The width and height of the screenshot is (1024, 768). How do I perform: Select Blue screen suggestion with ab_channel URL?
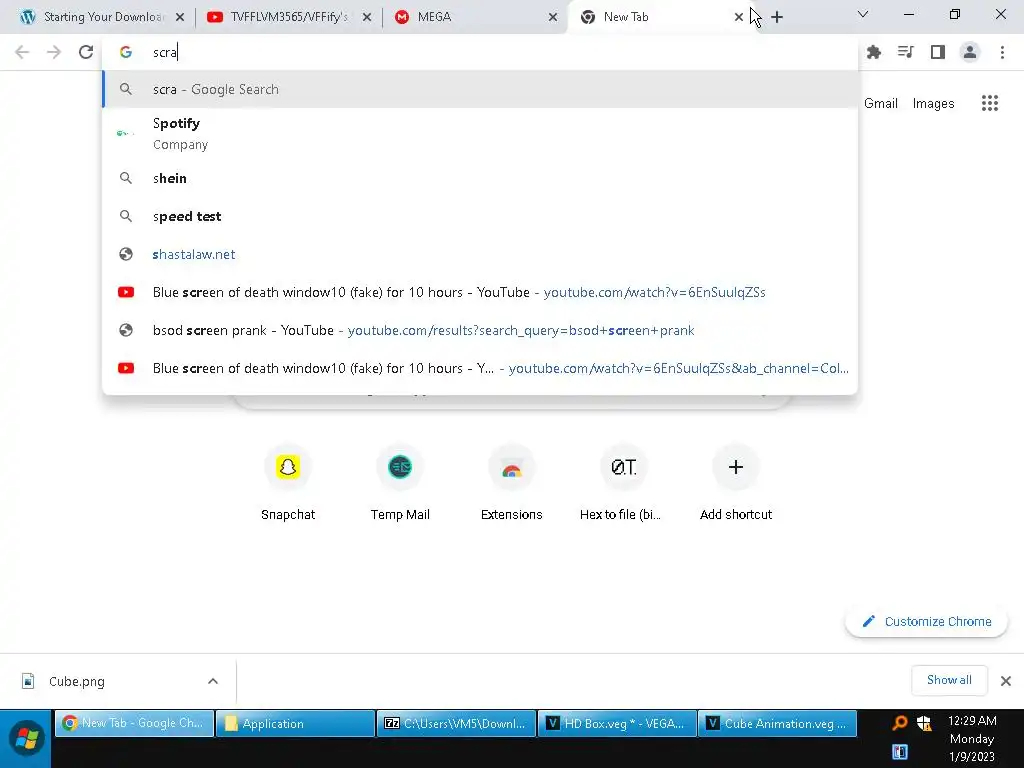480,368
